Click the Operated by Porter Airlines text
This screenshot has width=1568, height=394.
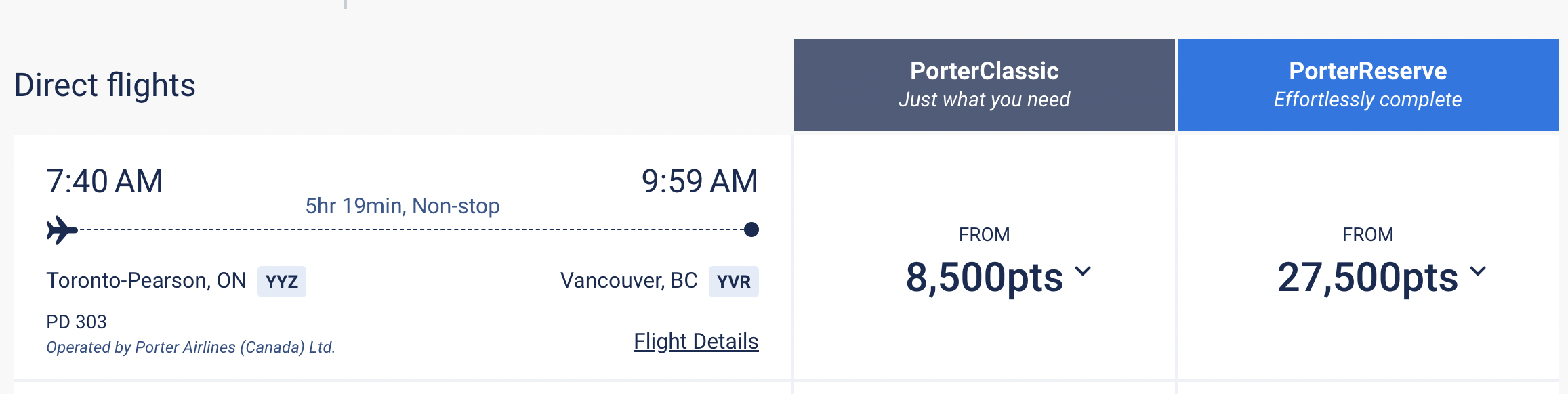coord(190,347)
